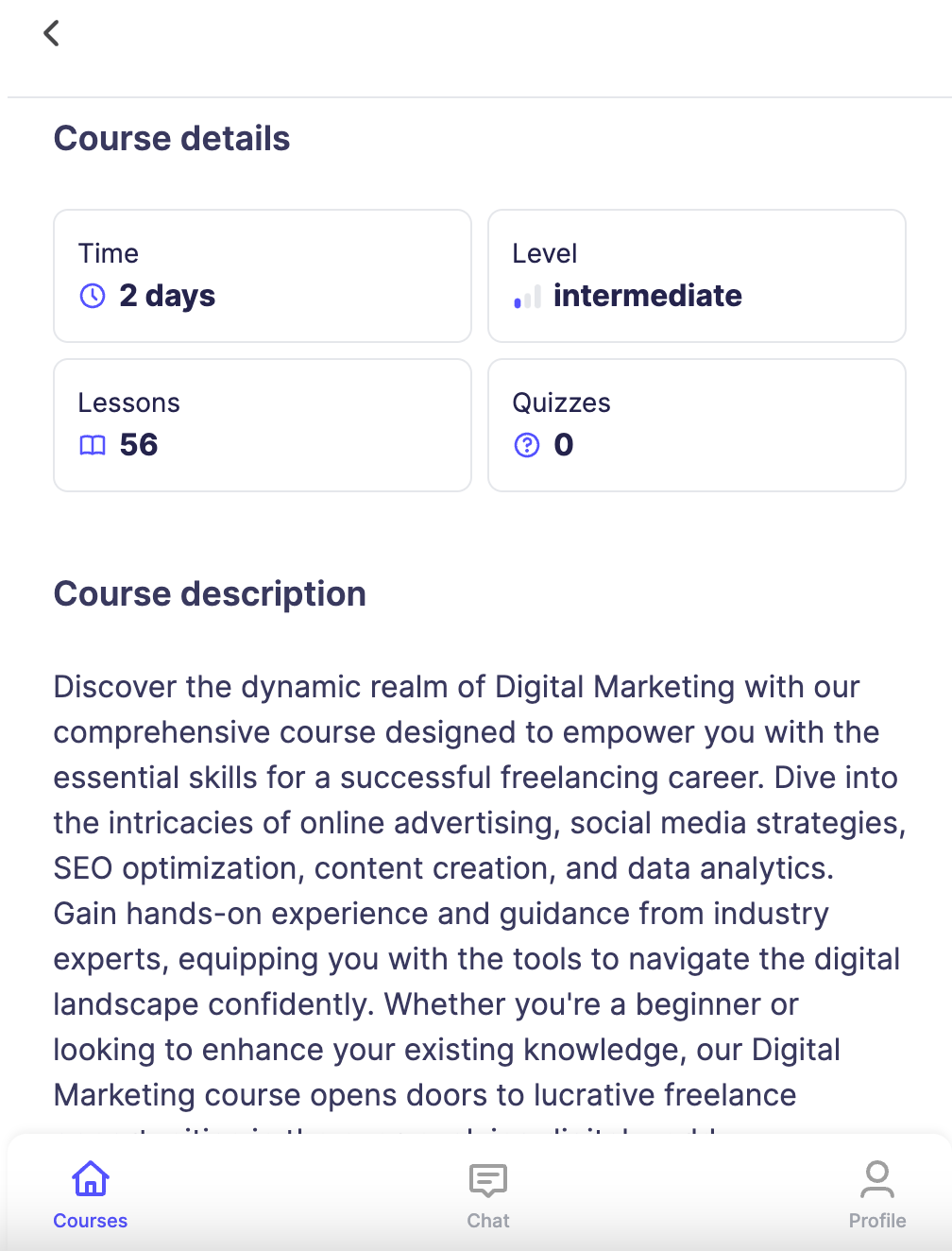Click the intermediate level text

[648, 296]
